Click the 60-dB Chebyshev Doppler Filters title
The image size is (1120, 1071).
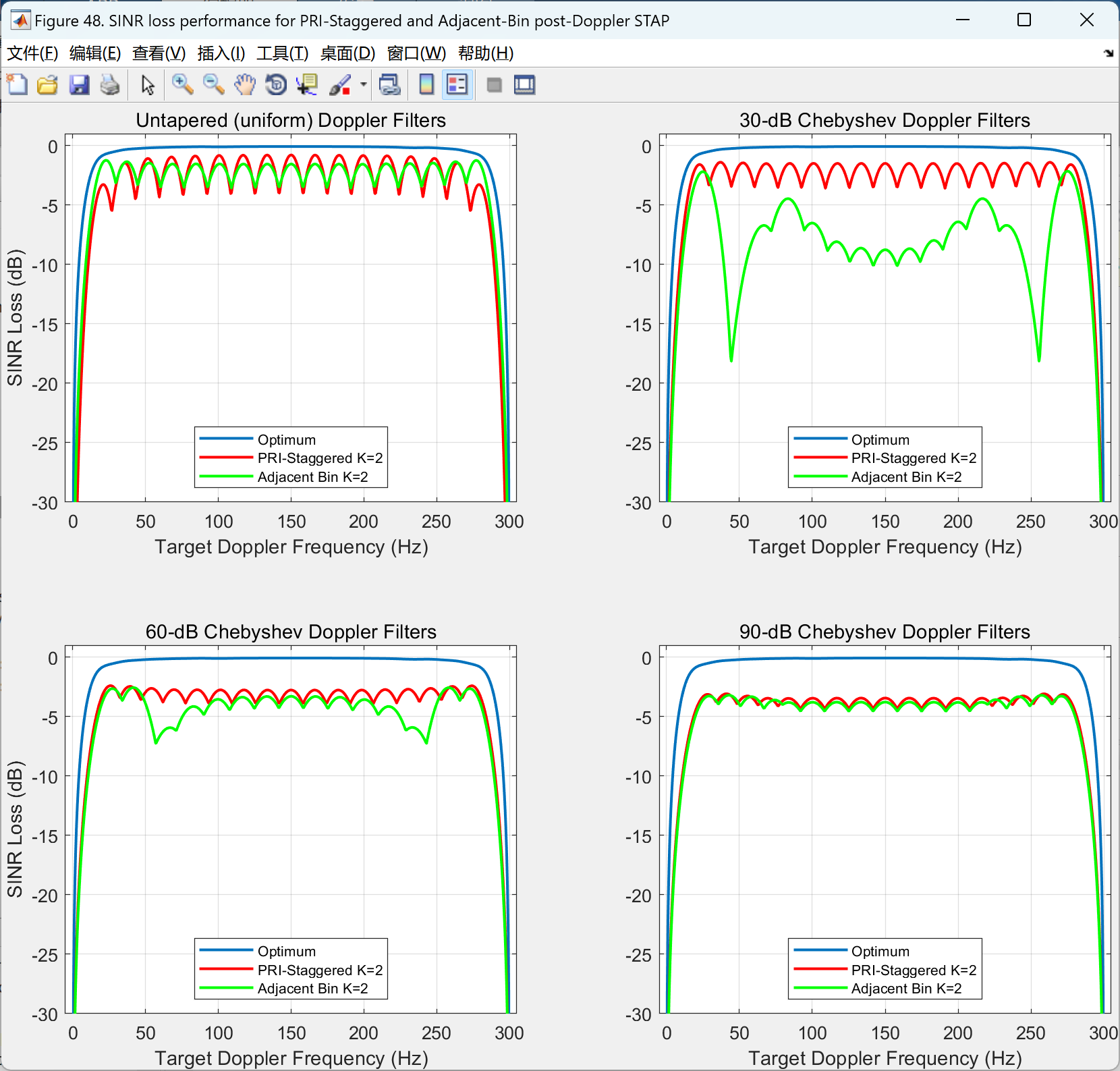tap(291, 632)
